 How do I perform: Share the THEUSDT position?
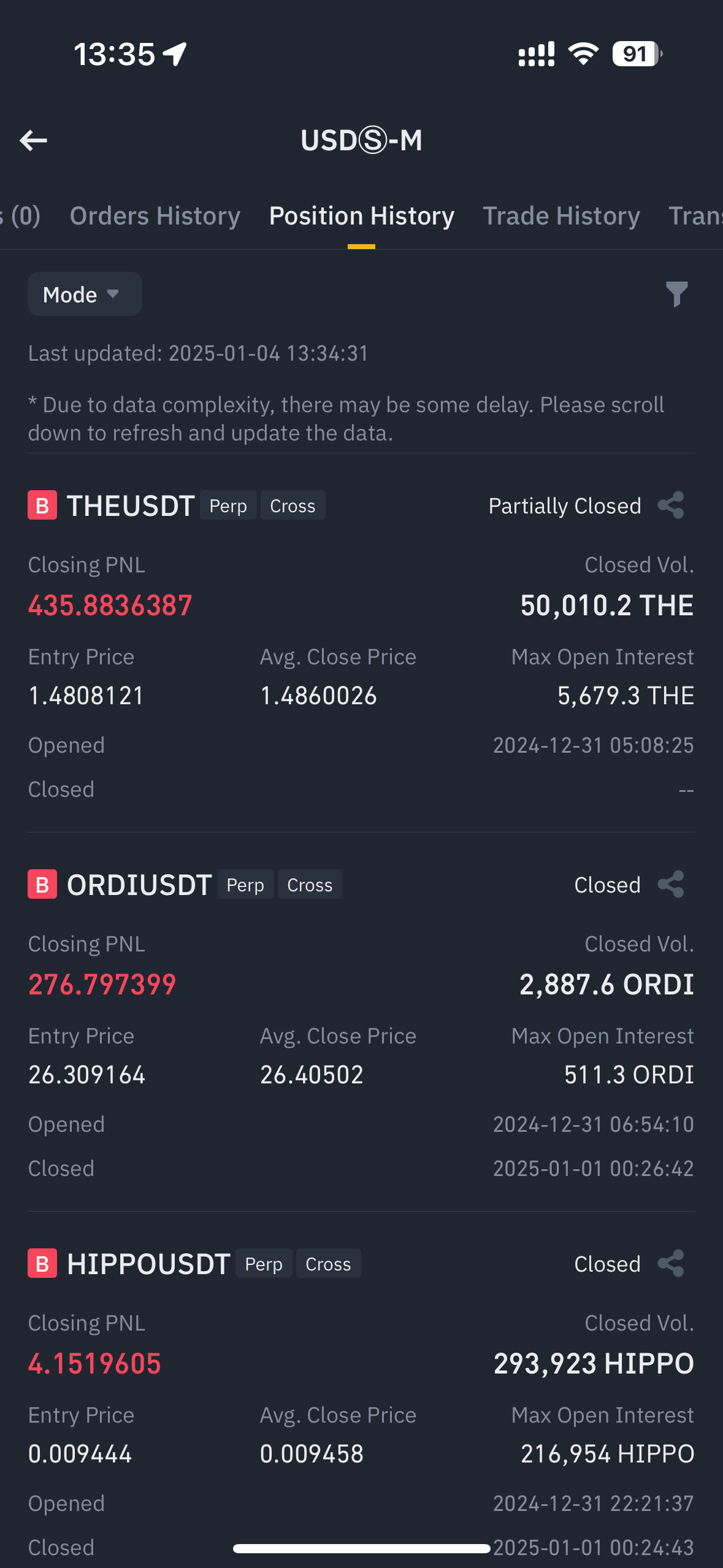[671, 505]
